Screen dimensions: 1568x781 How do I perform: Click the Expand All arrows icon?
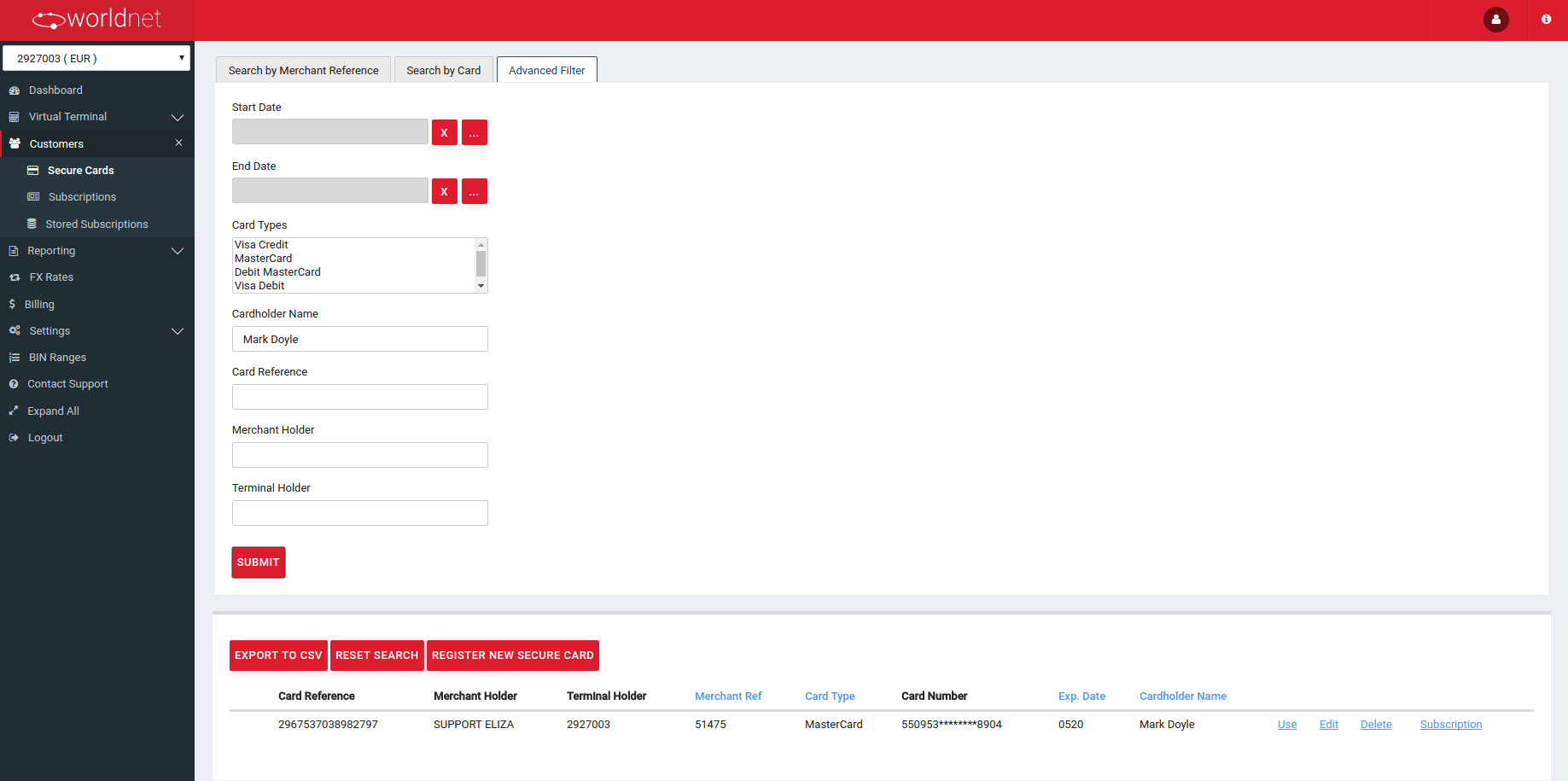[14, 411]
